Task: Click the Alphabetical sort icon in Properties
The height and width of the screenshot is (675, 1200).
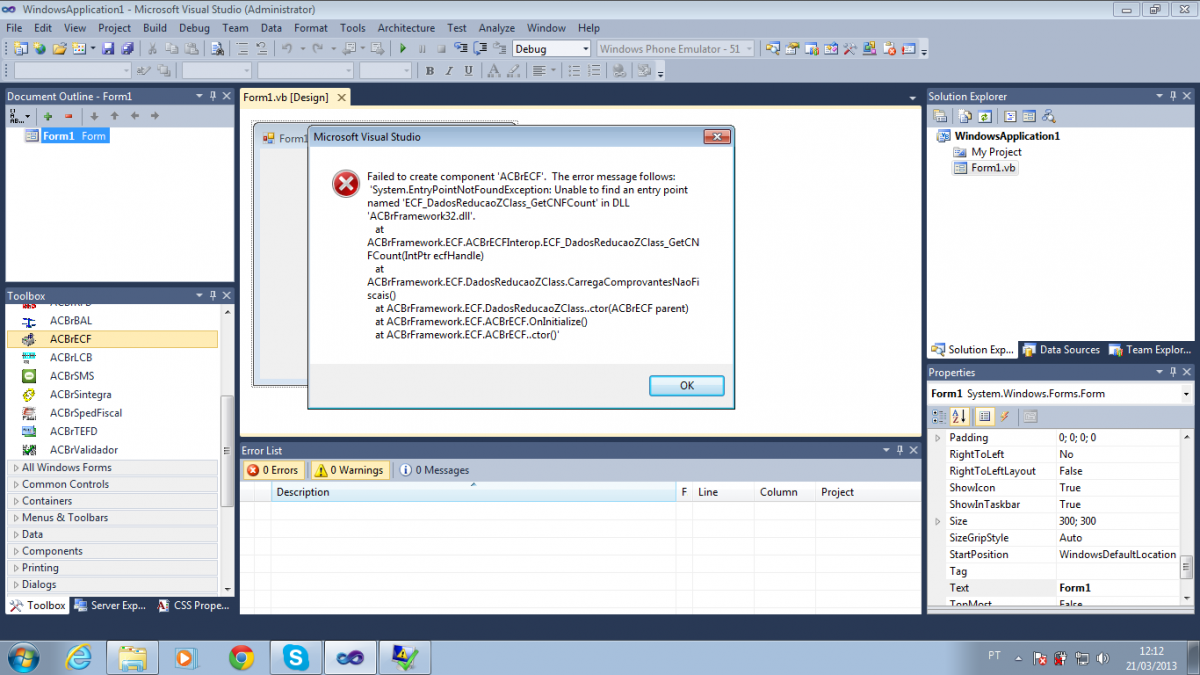Action: point(959,416)
